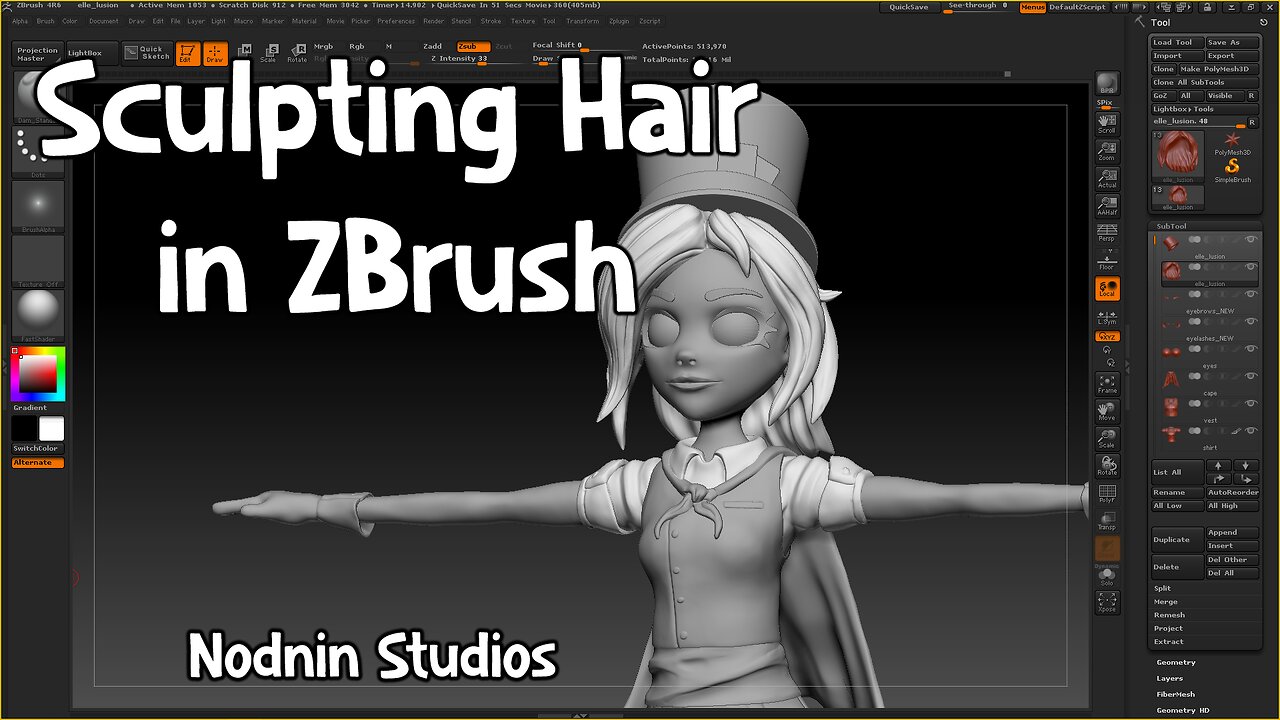Click the BPR render button
Screen dimensions: 1280x720
[1107, 84]
